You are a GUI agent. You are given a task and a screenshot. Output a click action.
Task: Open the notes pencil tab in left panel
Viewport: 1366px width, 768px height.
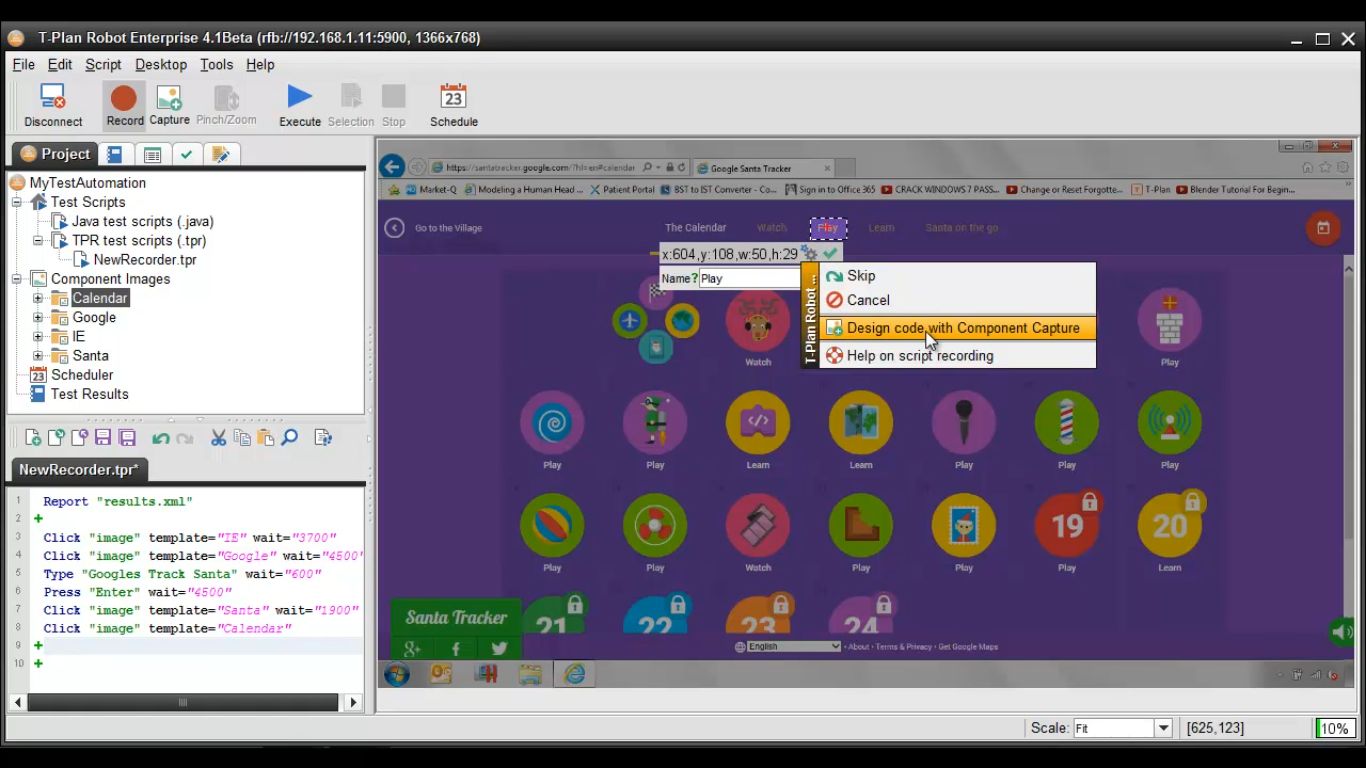click(221, 154)
